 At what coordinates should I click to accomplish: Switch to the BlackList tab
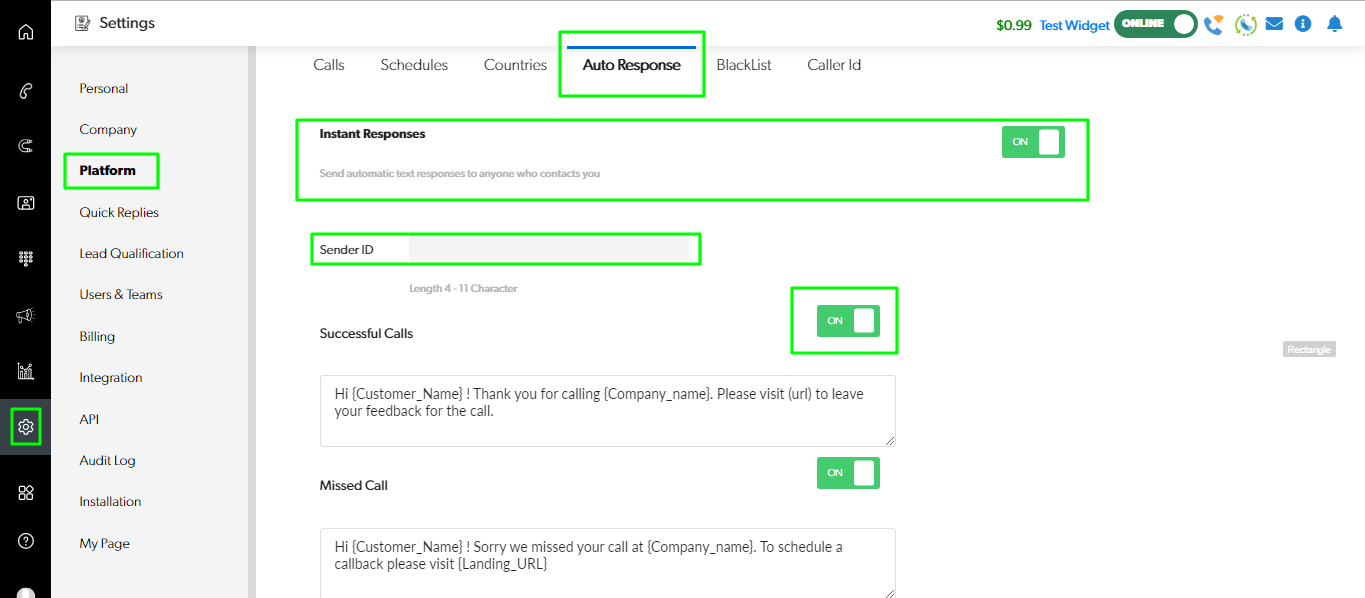(744, 65)
